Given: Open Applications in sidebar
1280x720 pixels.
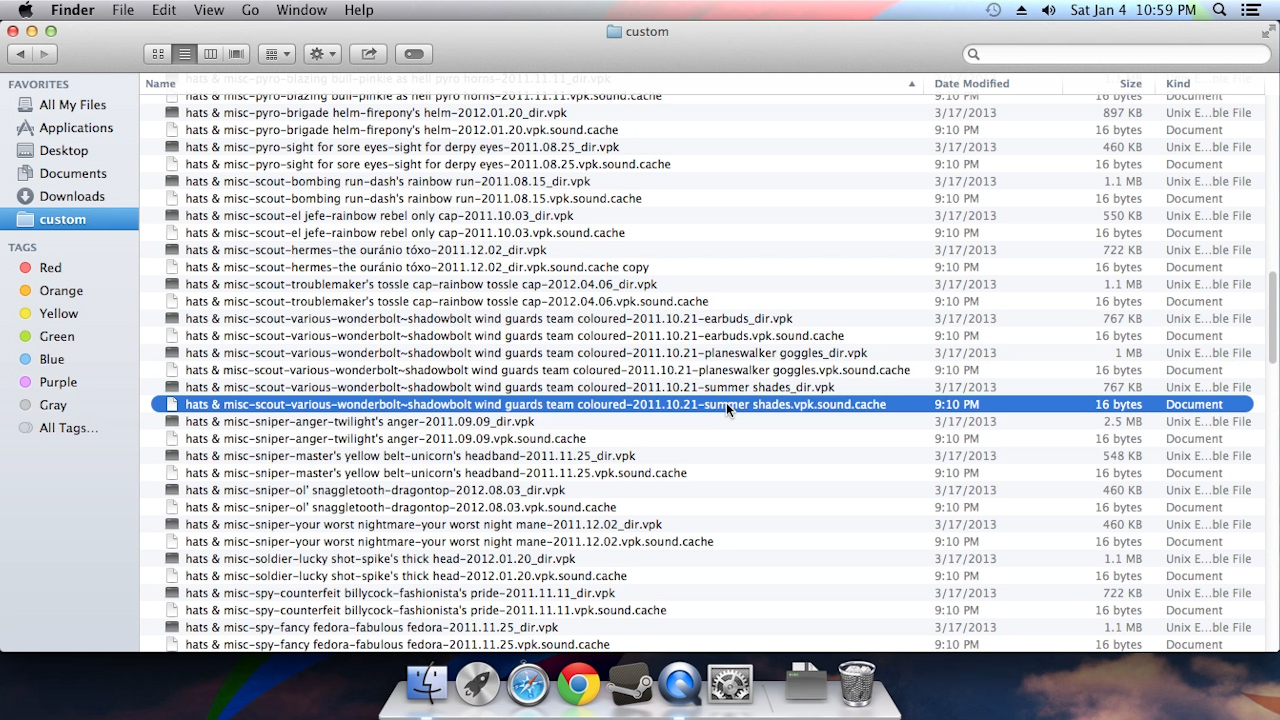Looking at the screenshot, I should click(x=76, y=128).
